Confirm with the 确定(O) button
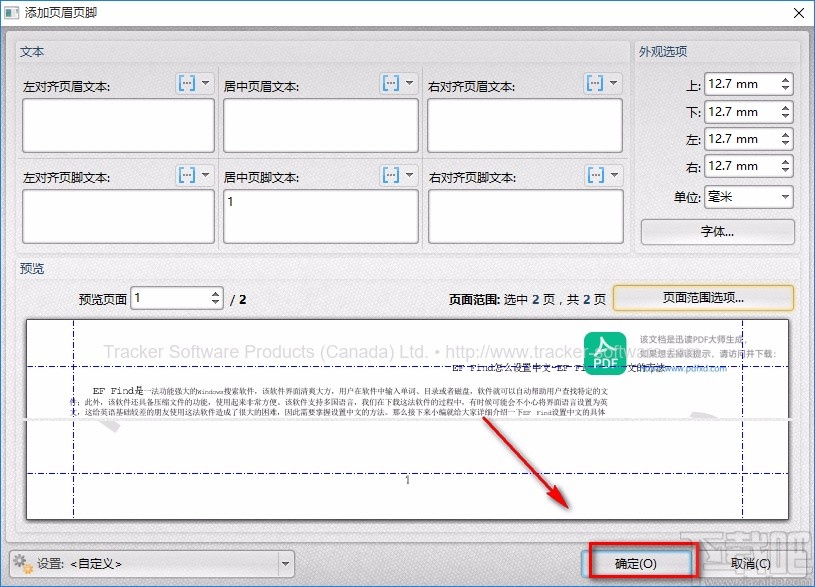Viewport: 815px width, 587px height. pos(636,564)
